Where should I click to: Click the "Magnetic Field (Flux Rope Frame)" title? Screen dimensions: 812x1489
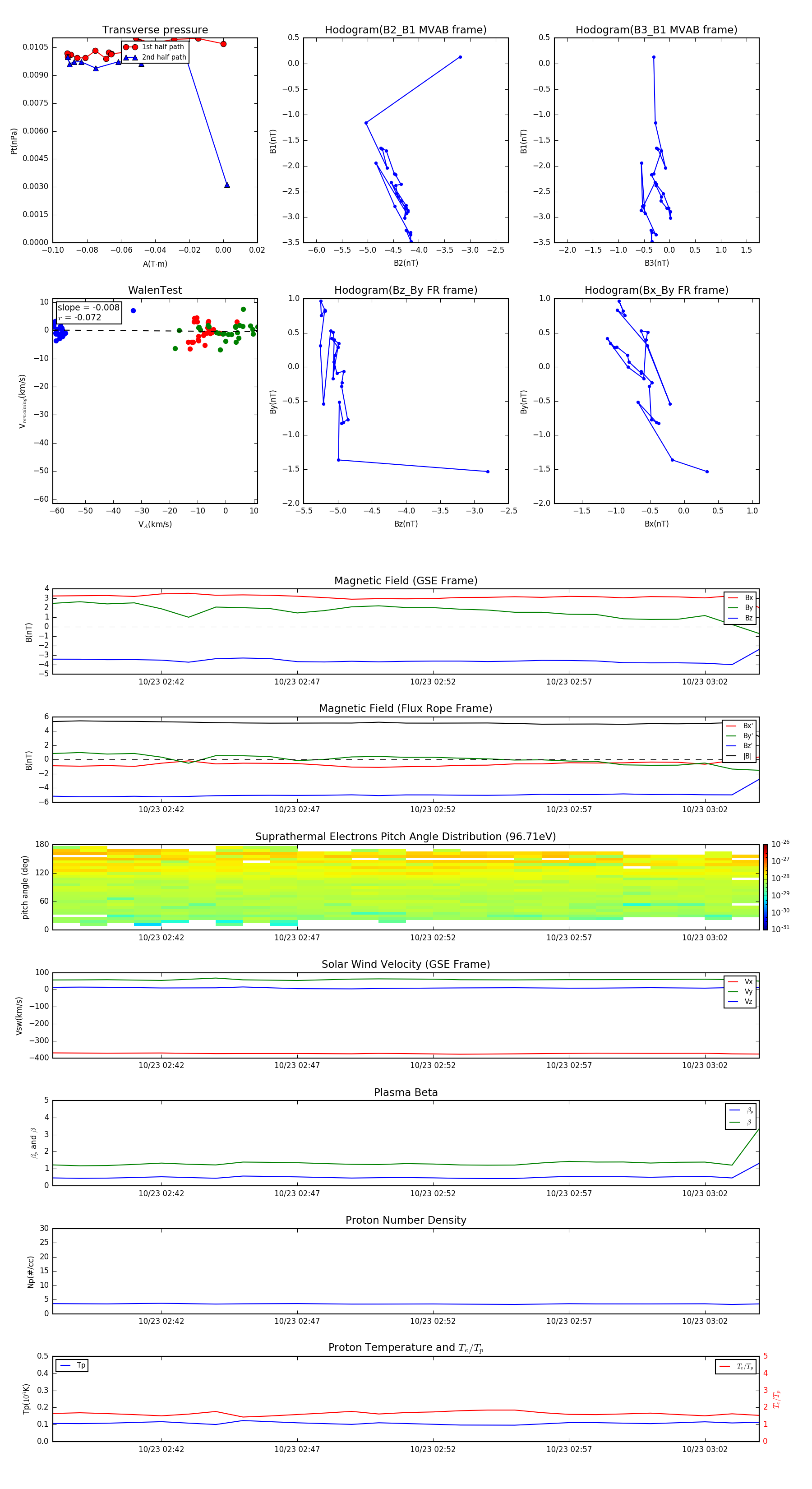point(406,709)
